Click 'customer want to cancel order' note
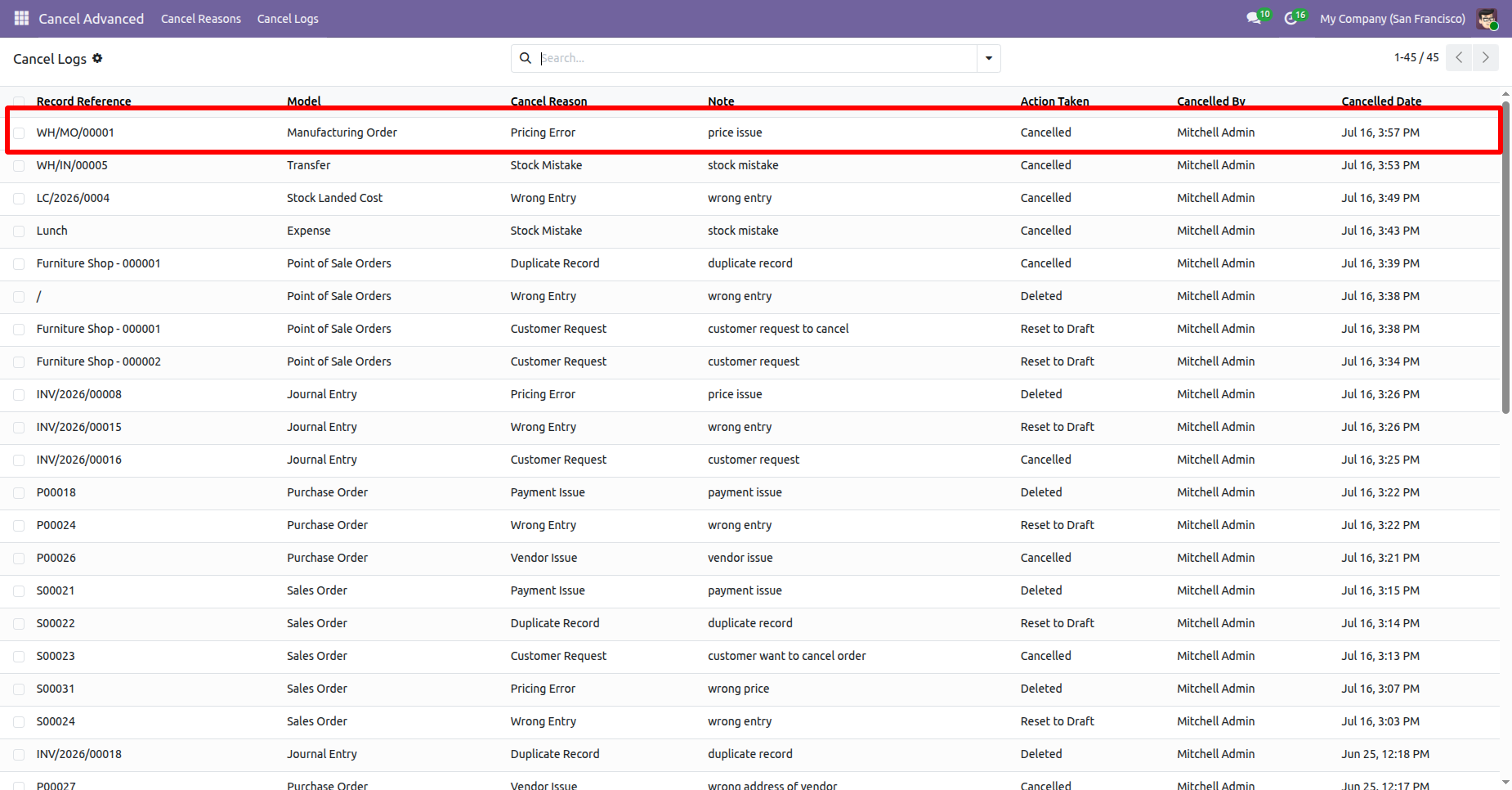The width and height of the screenshot is (1512, 790). pos(787,656)
